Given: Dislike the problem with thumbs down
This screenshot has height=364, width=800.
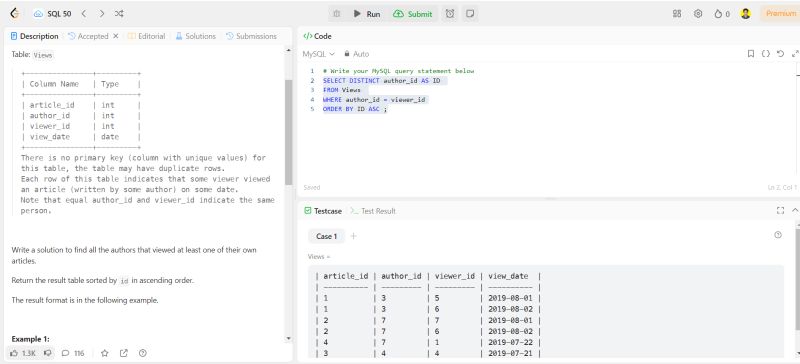Looking at the screenshot, I should click(47, 353).
